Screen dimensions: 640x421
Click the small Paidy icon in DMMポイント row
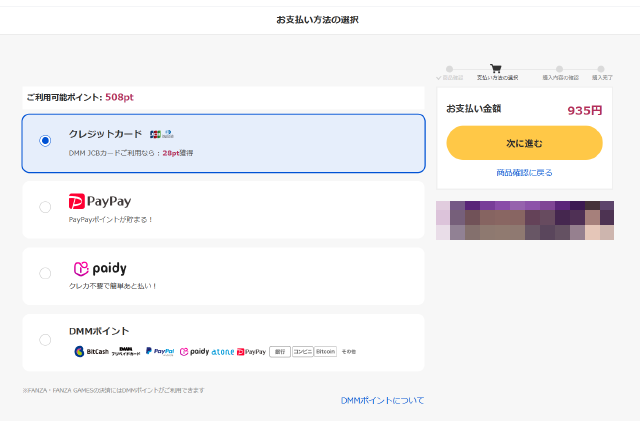(x=194, y=352)
